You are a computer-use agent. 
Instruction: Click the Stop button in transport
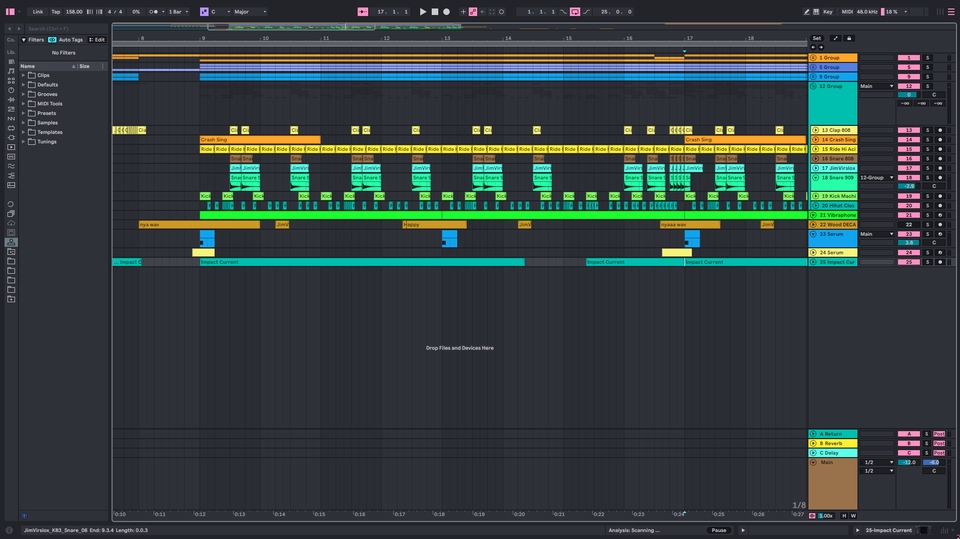434,12
